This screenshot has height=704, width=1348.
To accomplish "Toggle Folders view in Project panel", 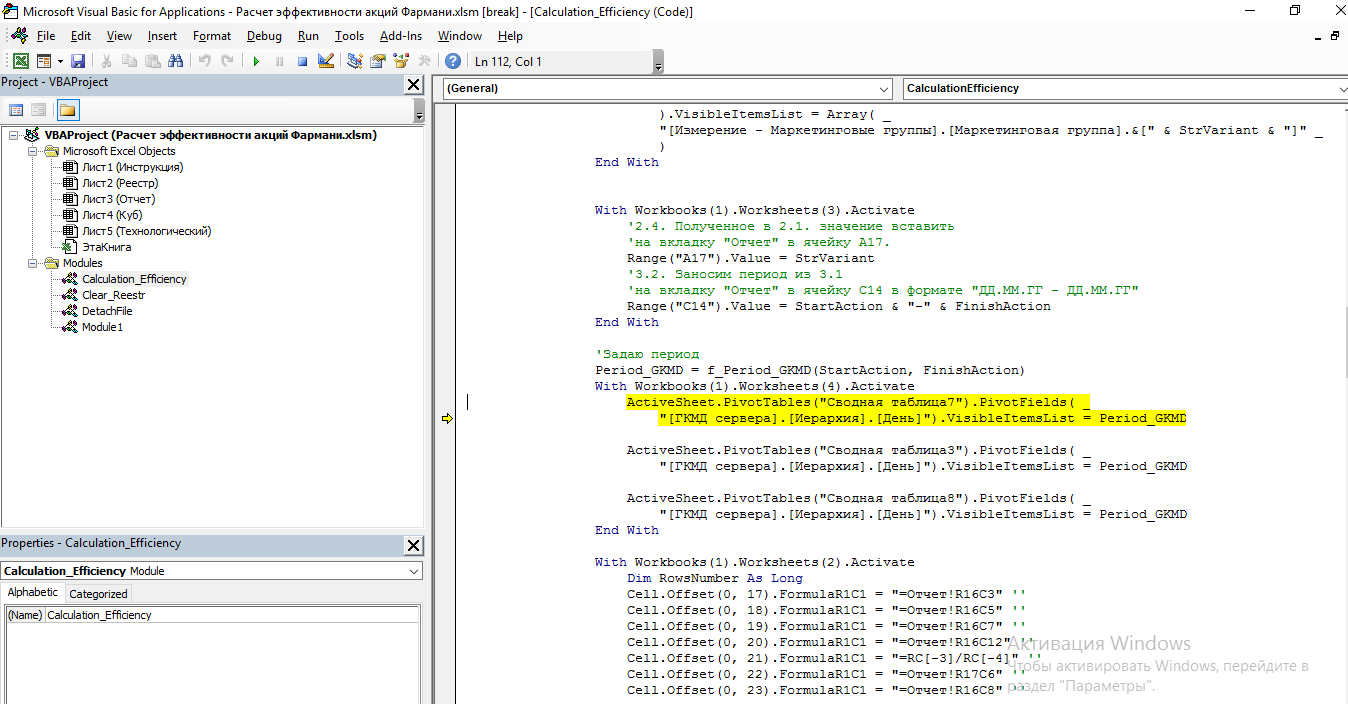I will [67, 110].
